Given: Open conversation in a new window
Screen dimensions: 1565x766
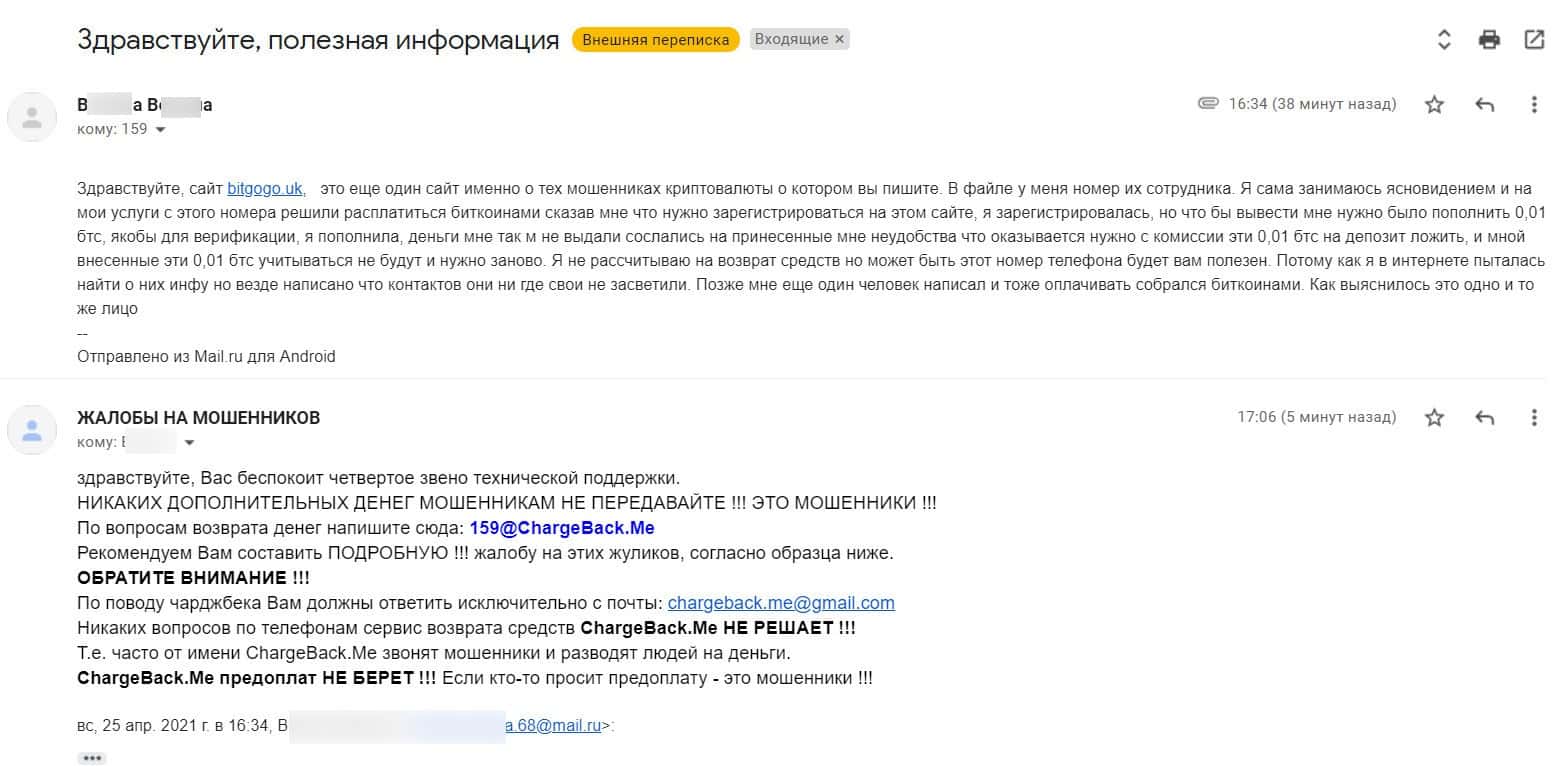Looking at the screenshot, I should click(1534, 40).
